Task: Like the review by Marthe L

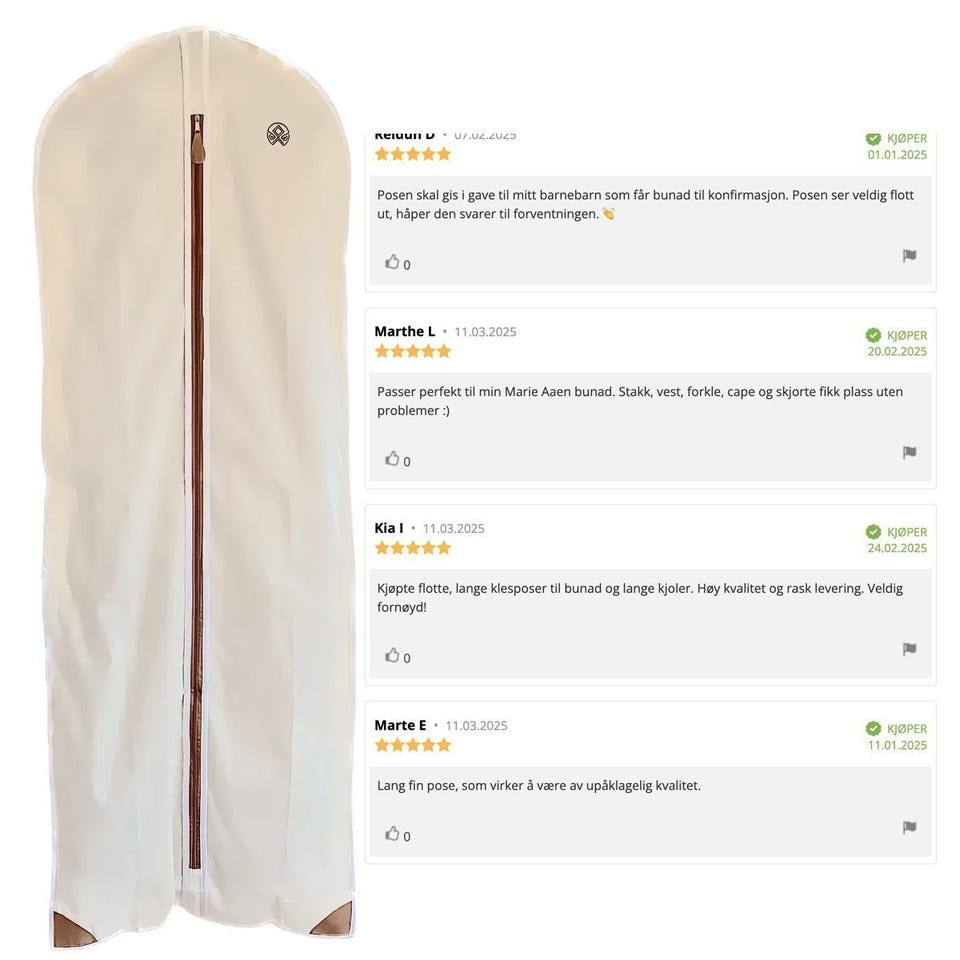Action: 392,459
